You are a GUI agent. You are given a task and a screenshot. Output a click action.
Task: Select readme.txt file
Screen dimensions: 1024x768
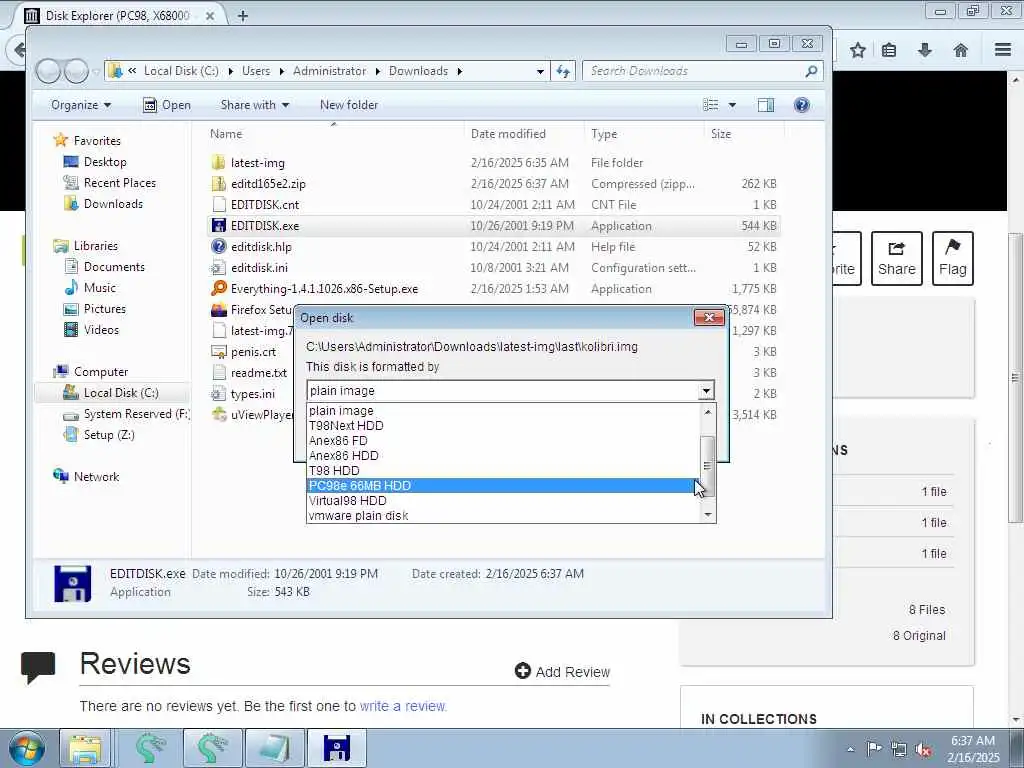click(259, 373)
